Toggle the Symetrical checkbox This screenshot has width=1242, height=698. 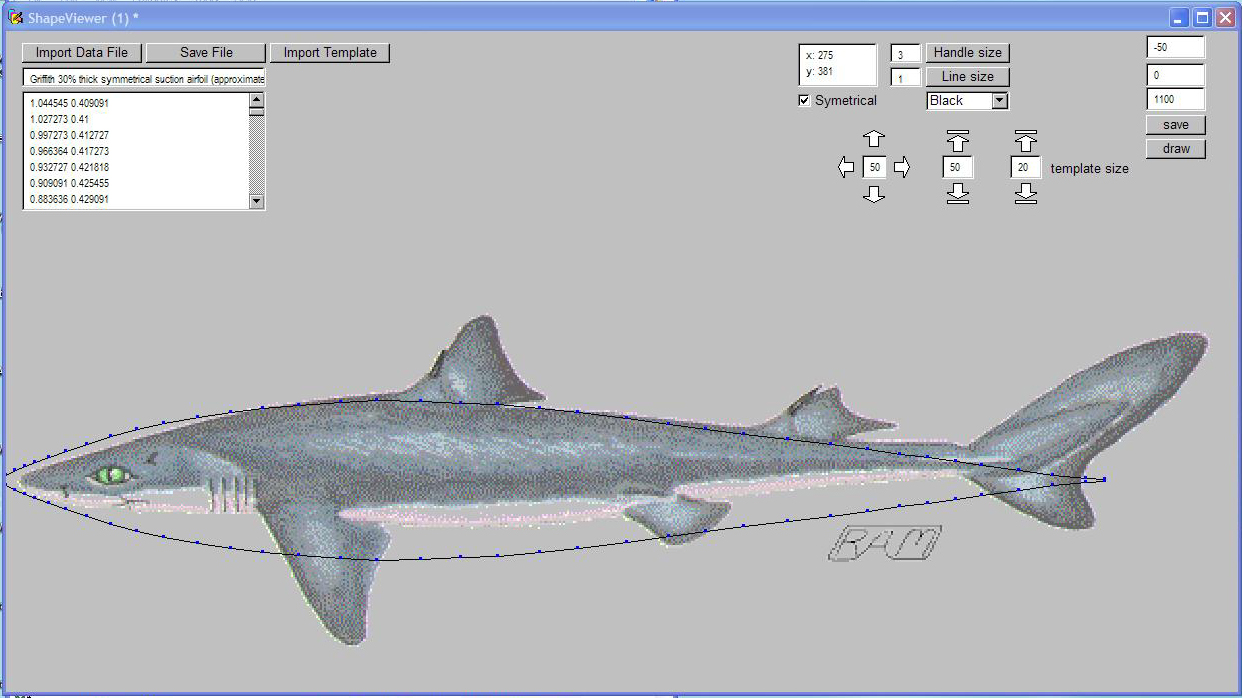pyautogui.click(x=805, y=100)
